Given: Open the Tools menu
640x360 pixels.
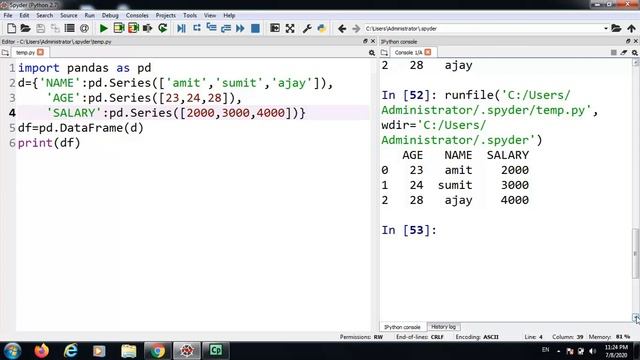Looking at the screenshot, I should point(190,16).
